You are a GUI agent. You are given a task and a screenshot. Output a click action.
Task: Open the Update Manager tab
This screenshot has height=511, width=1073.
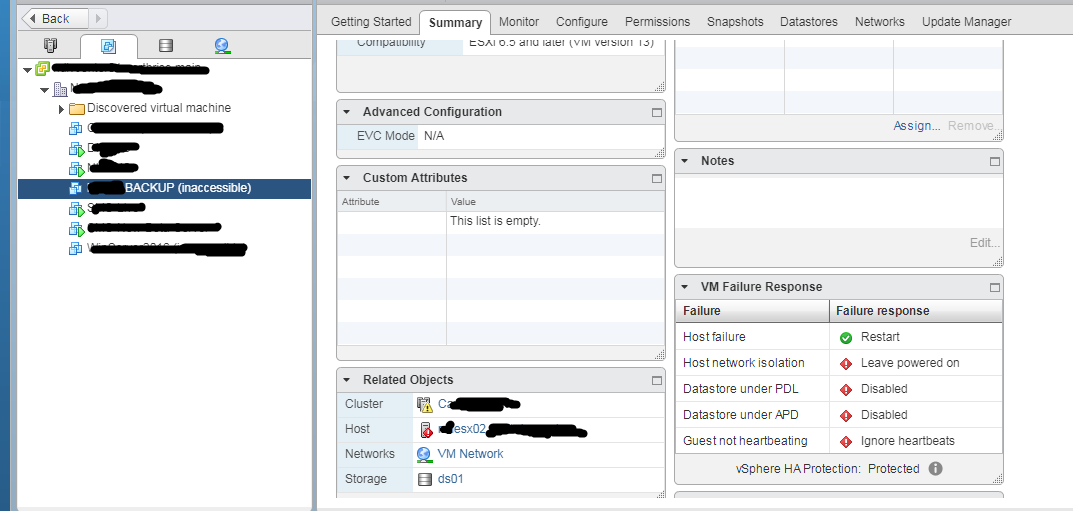click(966, 22)
